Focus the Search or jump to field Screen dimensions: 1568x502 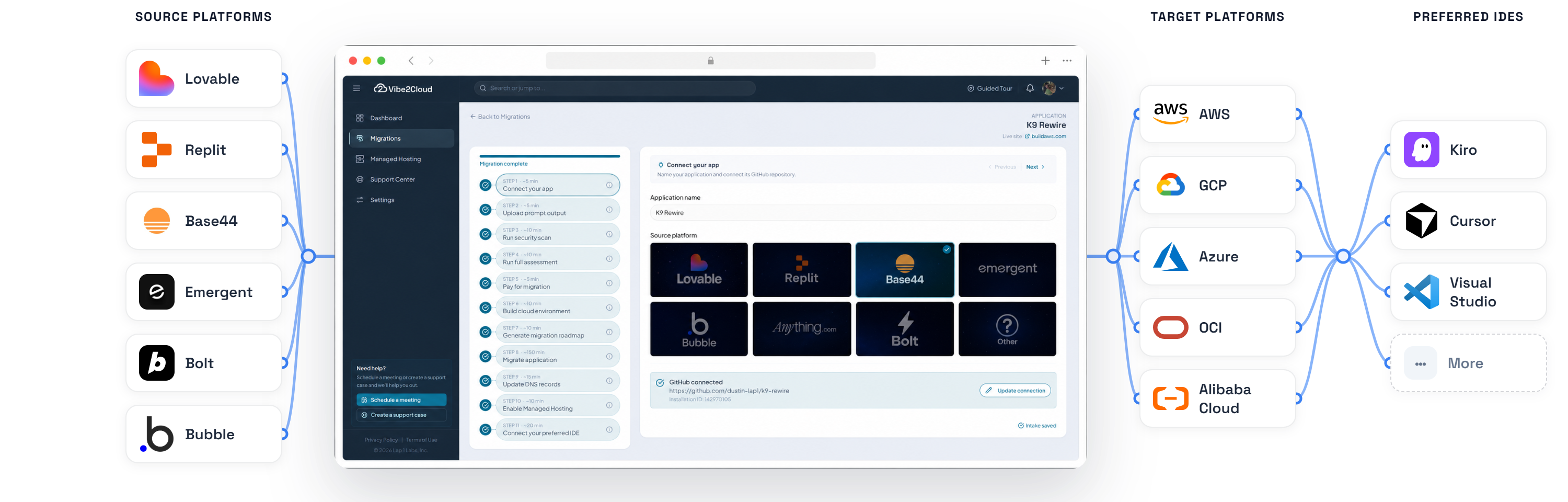click(x=615, y=88)
